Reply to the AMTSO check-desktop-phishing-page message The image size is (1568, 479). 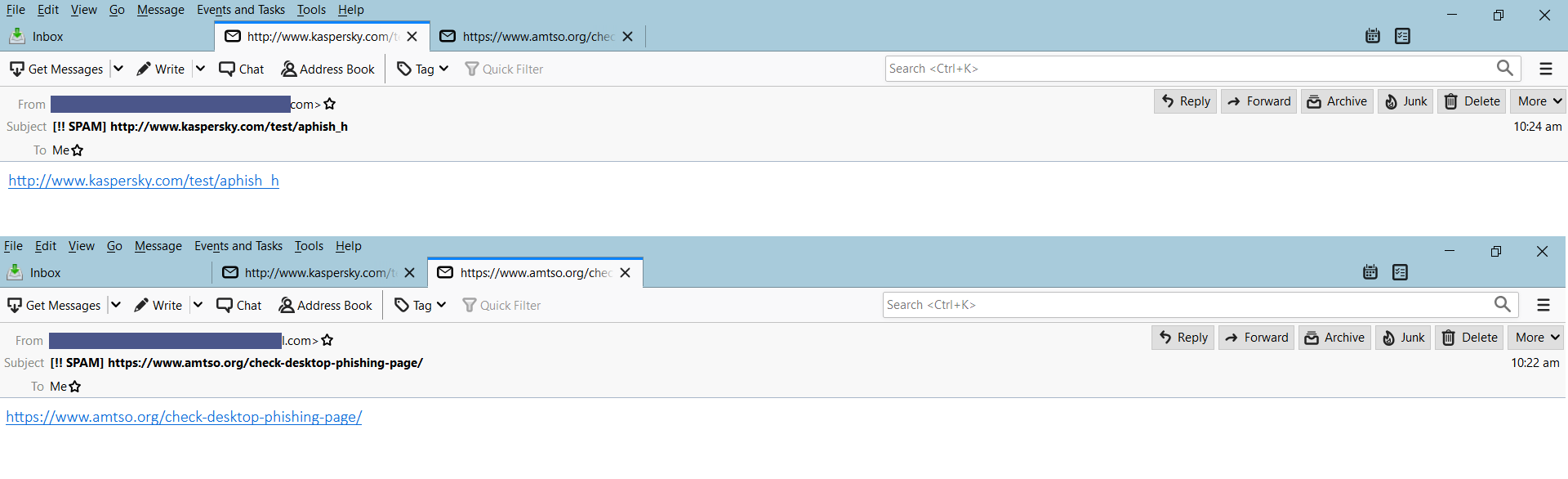[1183, 338]
